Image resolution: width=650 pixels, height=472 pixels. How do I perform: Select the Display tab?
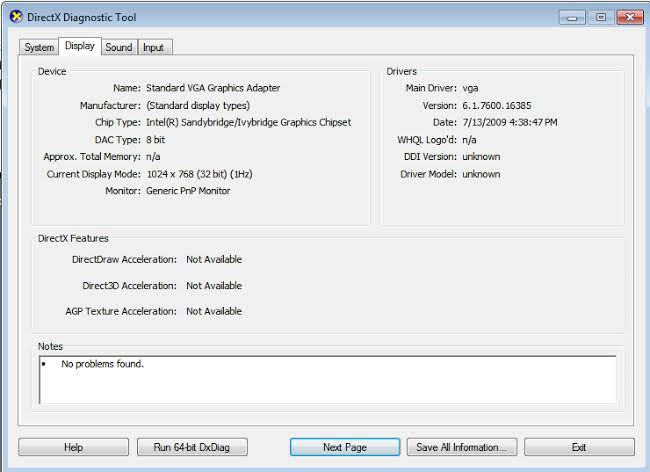click(80, 46)
